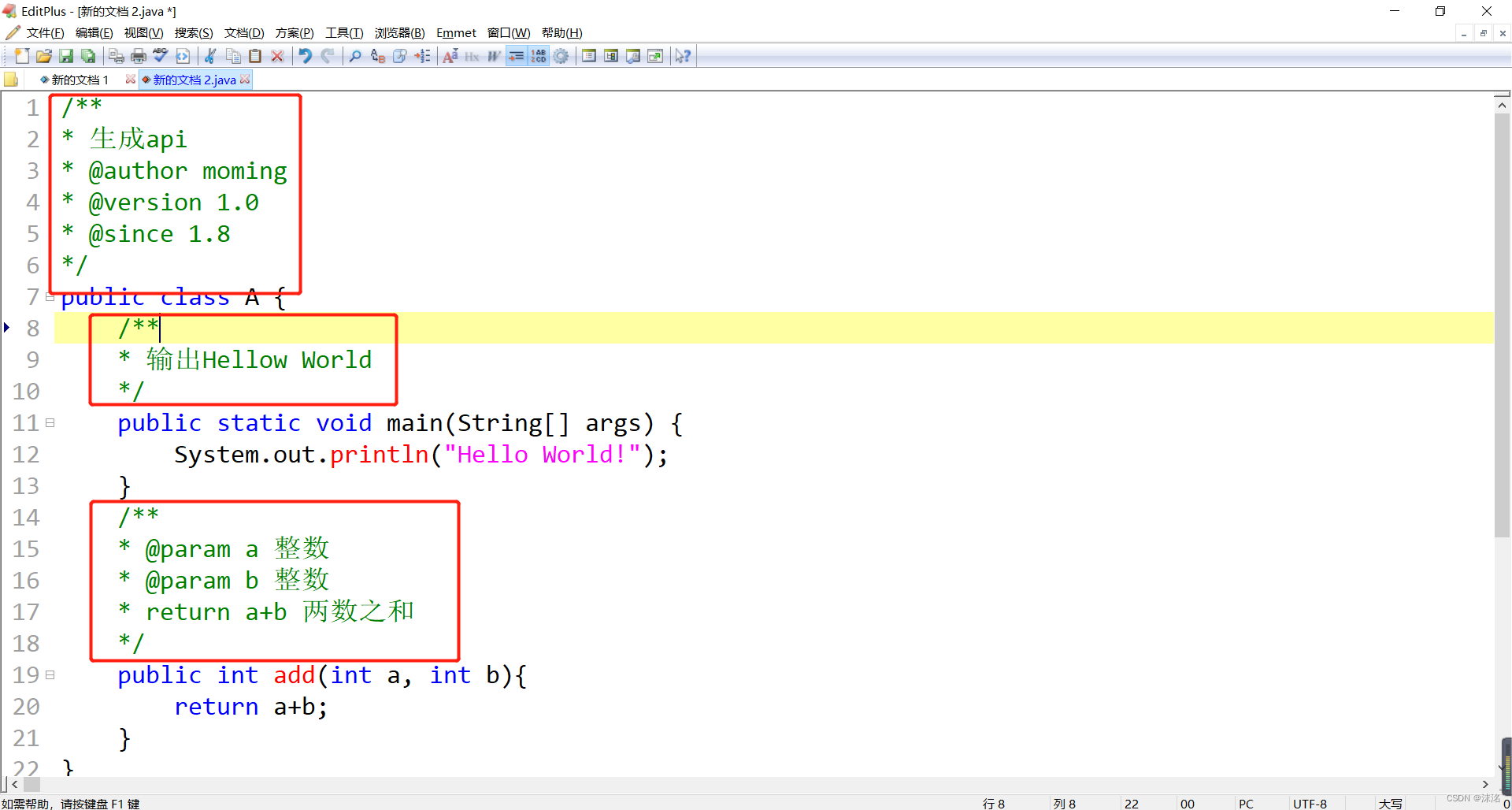Save the current file with the Save icon
The image size is (1512, 810).
tap(66, 56)
